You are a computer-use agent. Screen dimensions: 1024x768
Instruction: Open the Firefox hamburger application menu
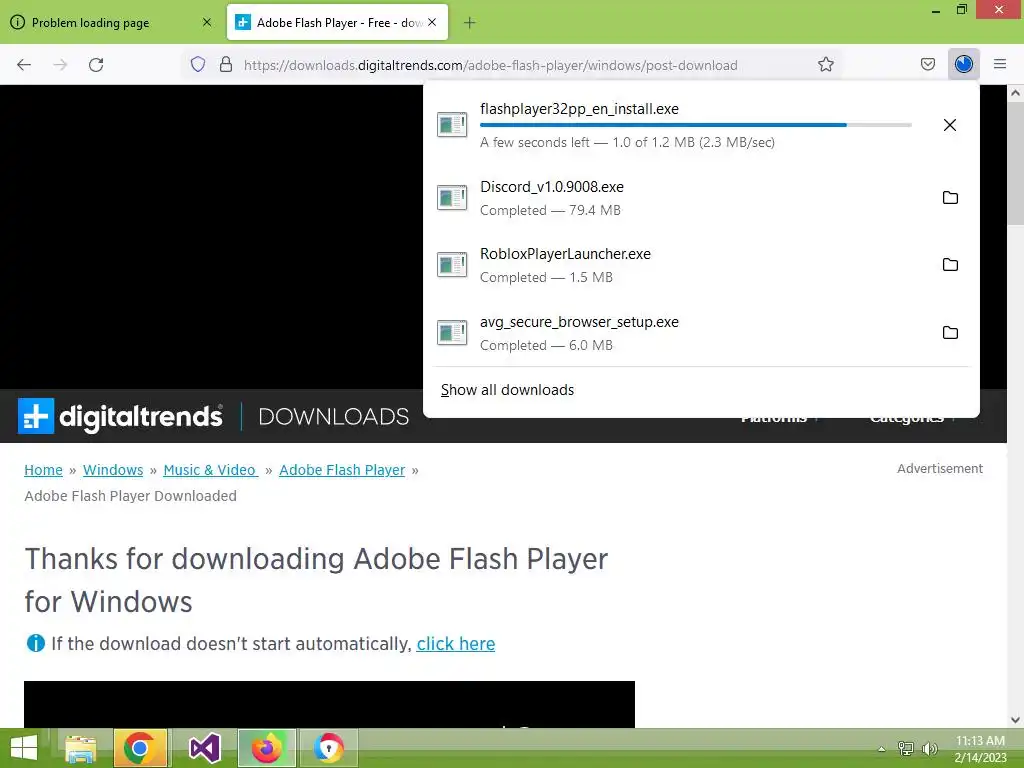coord(999,64)
